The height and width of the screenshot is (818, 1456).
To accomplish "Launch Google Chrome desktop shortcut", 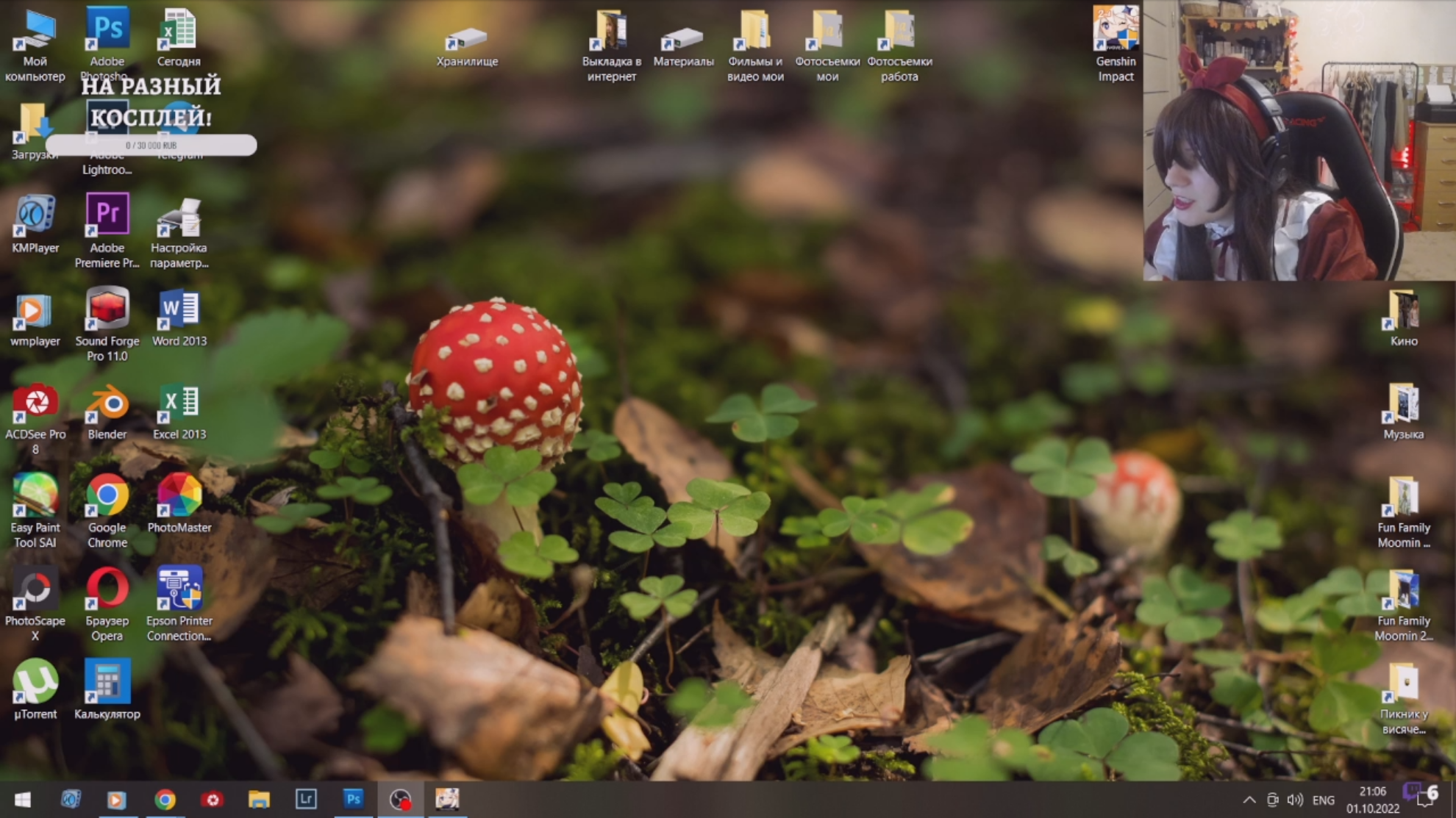I will pyautogui.click(x=107, y=511).
